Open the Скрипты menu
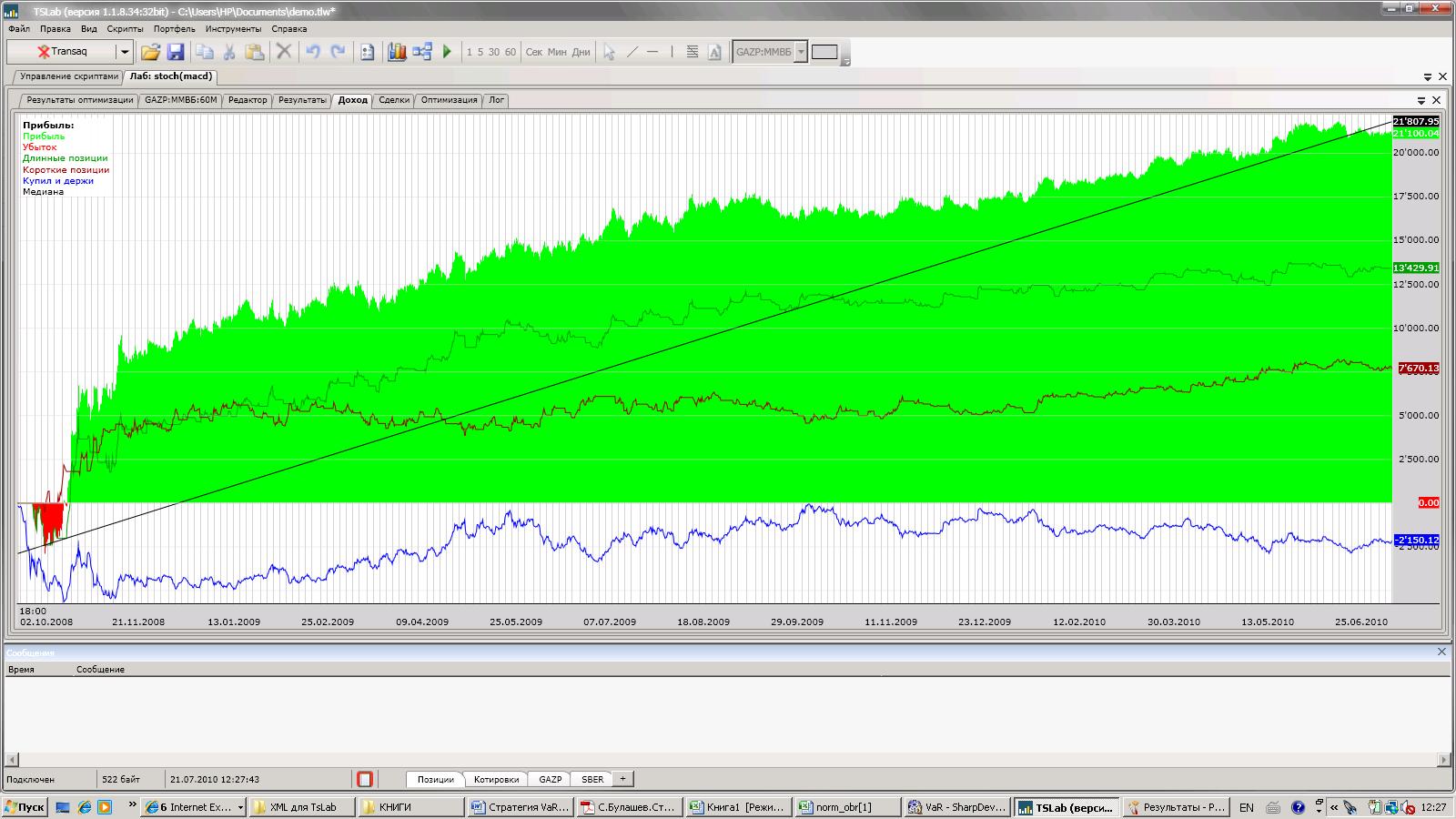This screenshot has width=1456, height=819. (126, 29)
